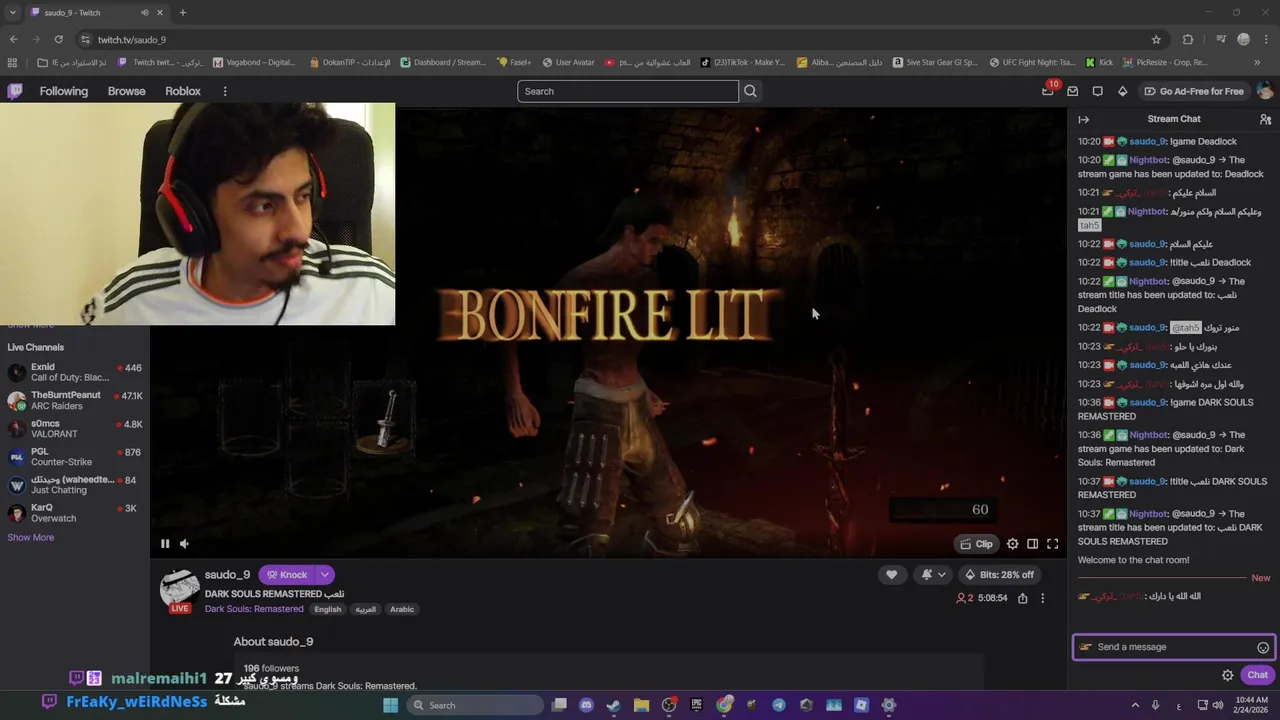
Task: Open chat settings gear icon
Action: (1228, 675)
